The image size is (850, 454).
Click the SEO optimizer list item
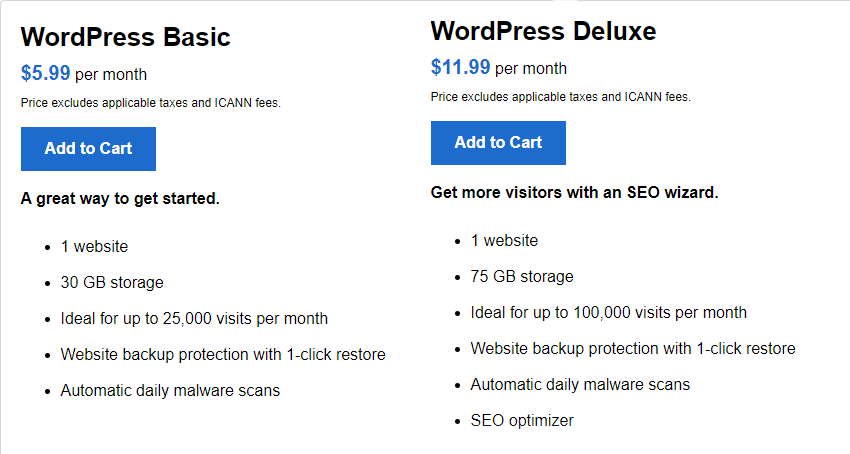522,420
